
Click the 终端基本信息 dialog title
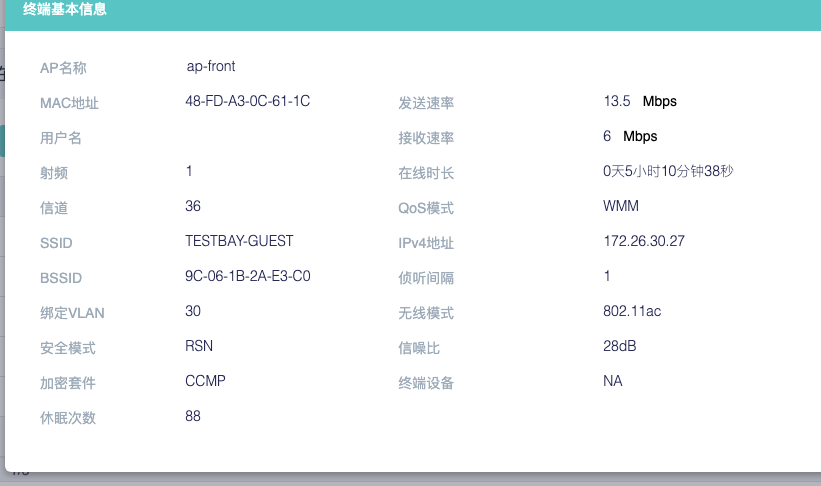click(65, 10)
